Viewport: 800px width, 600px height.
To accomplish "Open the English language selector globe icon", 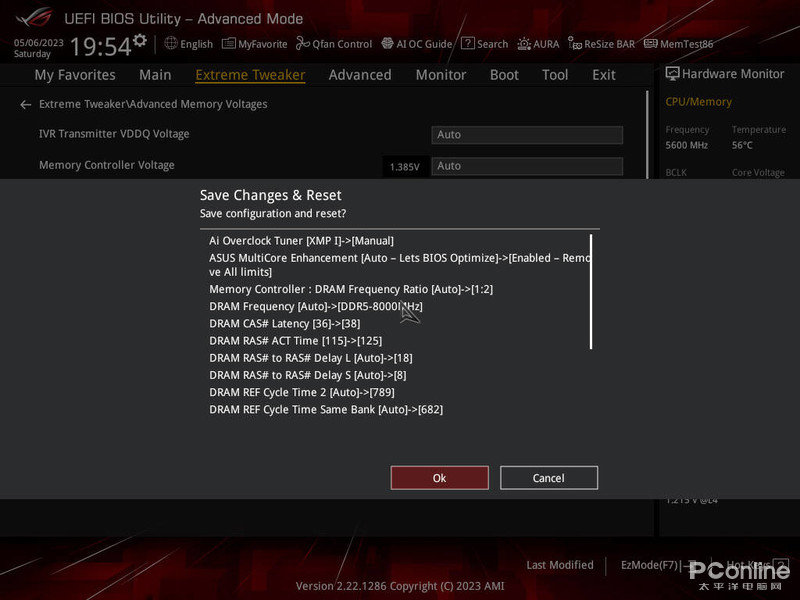I will coord(171,43).
